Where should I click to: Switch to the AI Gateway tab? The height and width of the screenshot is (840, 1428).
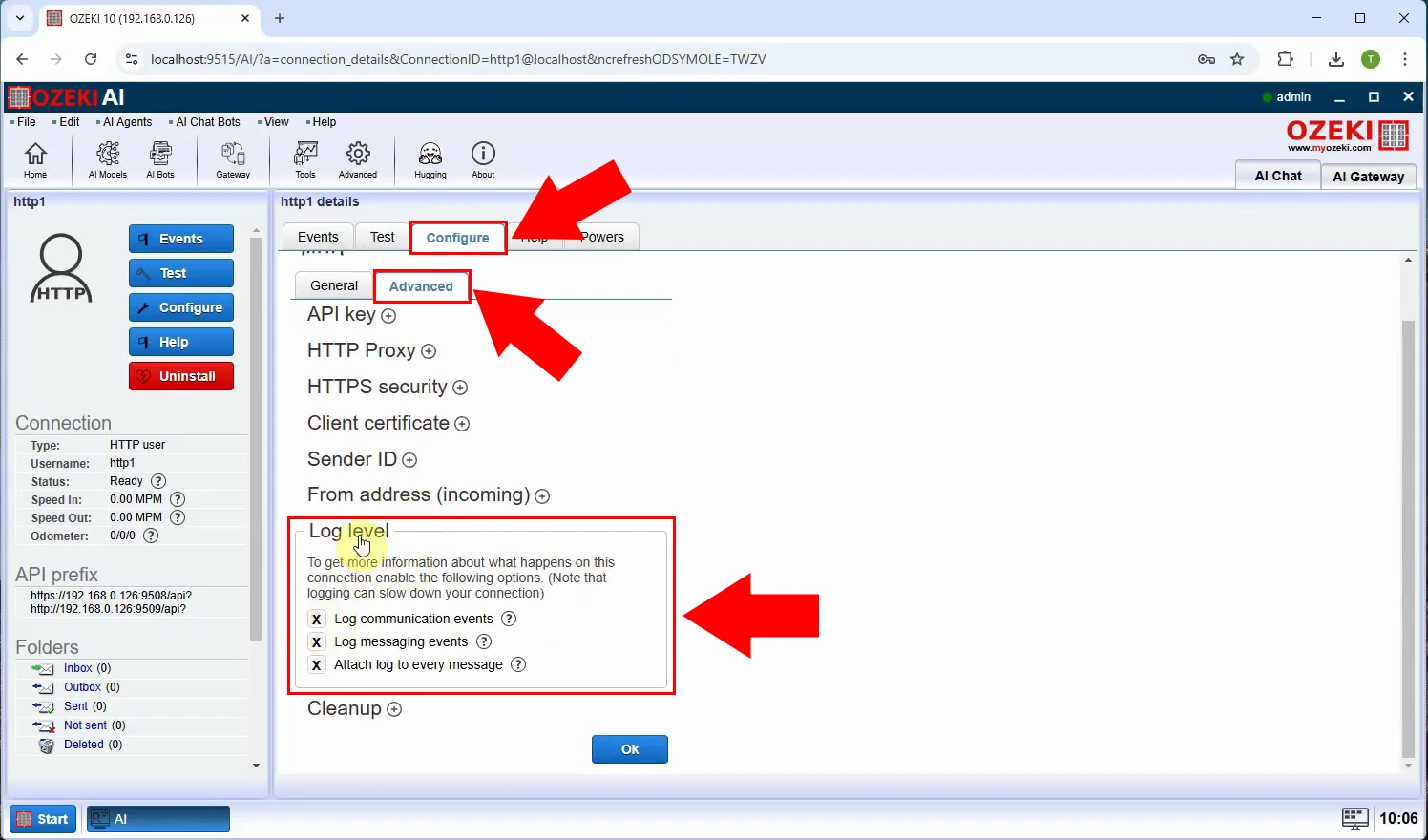[x=1369, y=177]
